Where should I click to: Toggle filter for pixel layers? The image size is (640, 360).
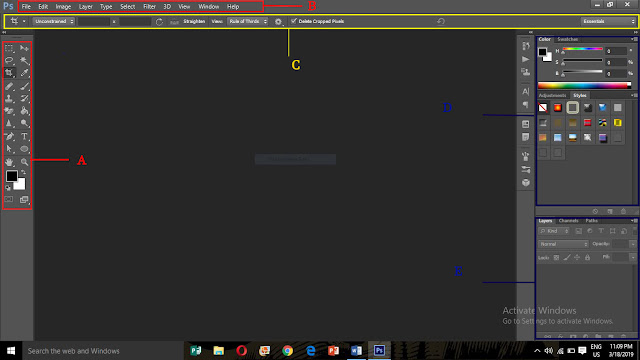[x=578, y=231]
